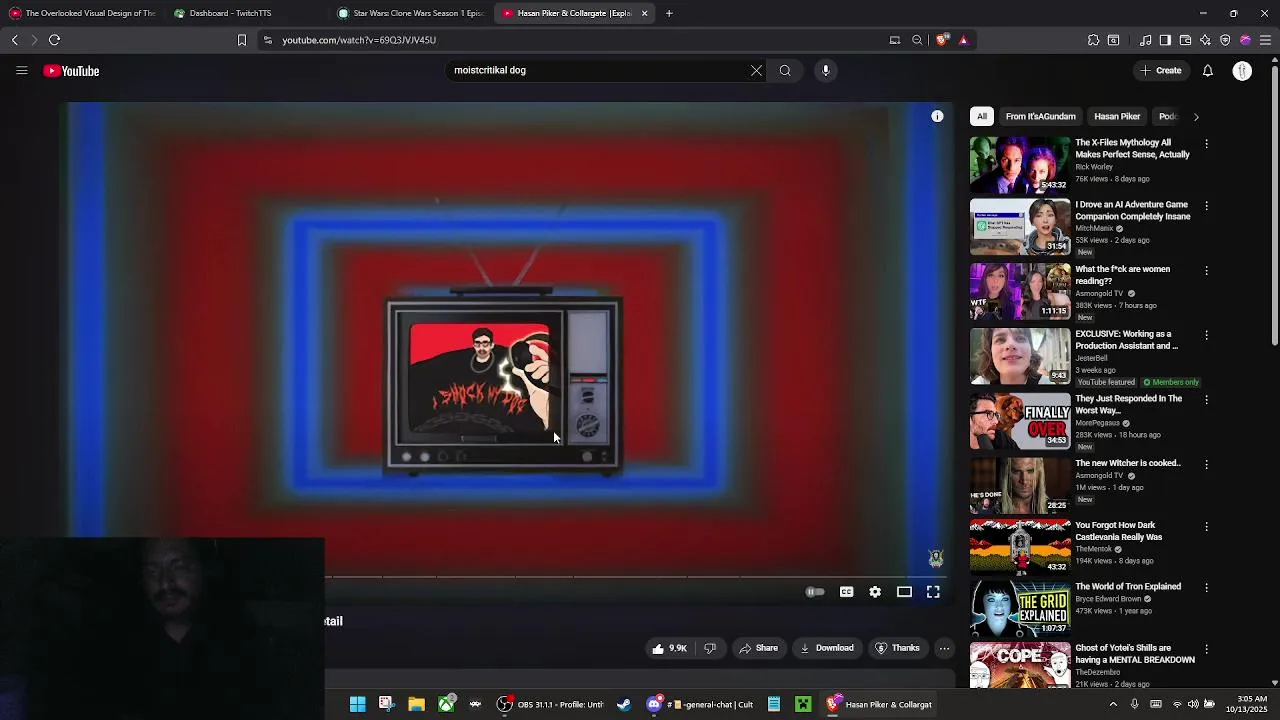Switch to Overlooked Visual Design tab
Image resolution: width=1280 pixels, height=720 pixels.
pos(82,13)
